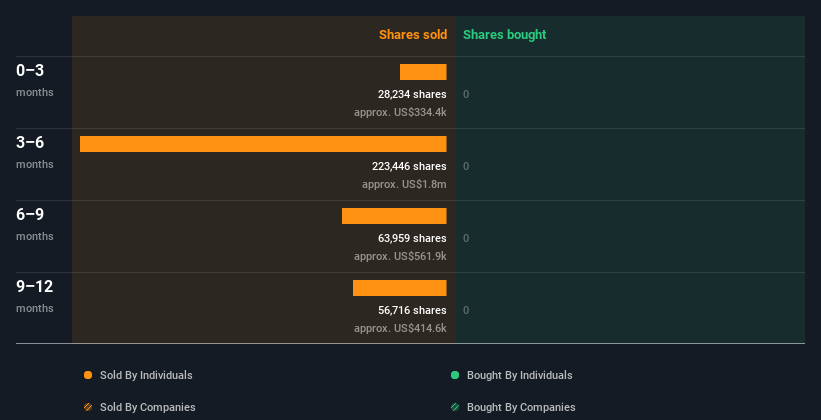Click the 6–9 months orange bar
Screen dimensions: 821x420
coord(394,216)
